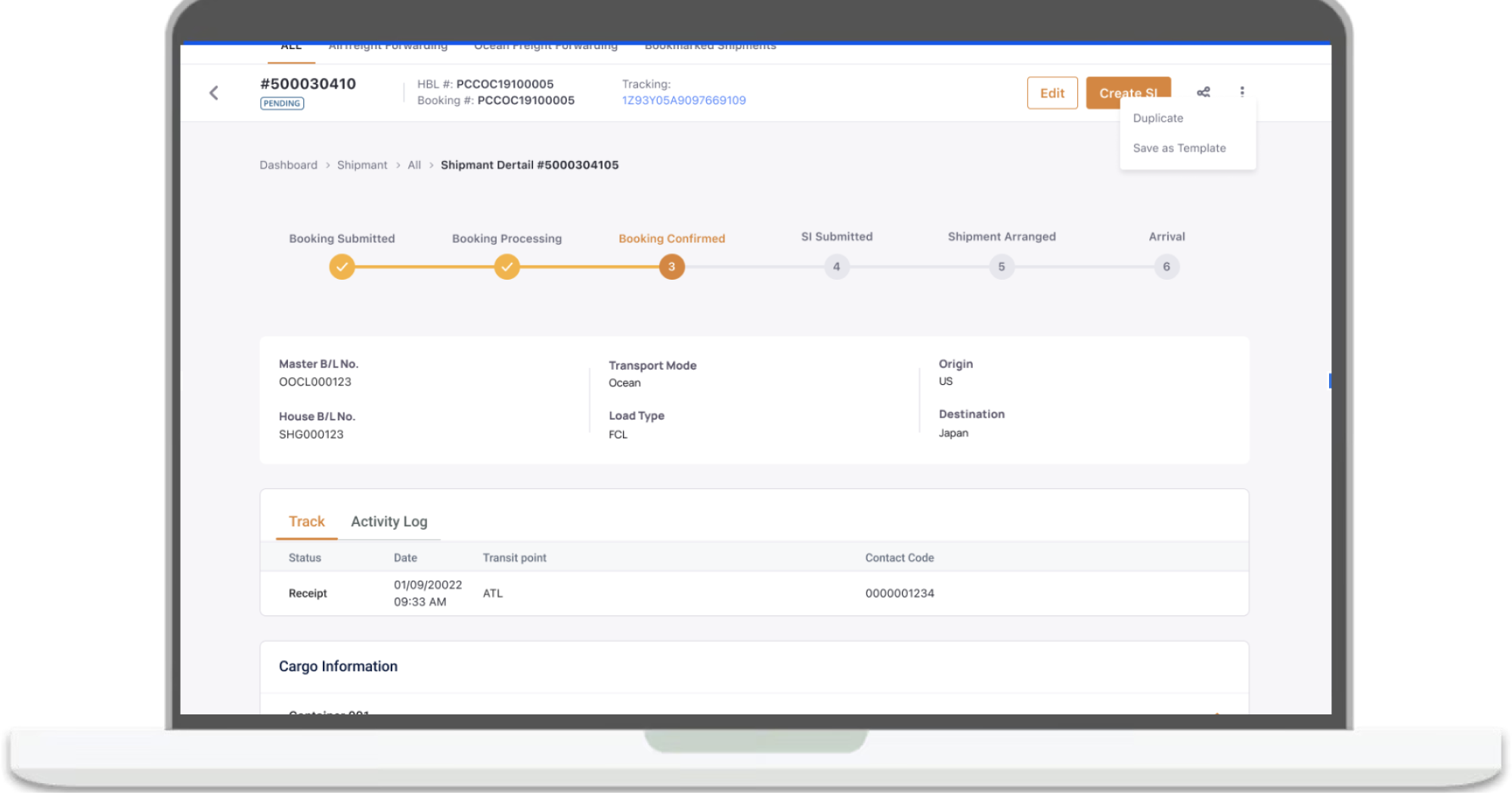Go to Dashboard in the breadcrumb

pos(288,165)
